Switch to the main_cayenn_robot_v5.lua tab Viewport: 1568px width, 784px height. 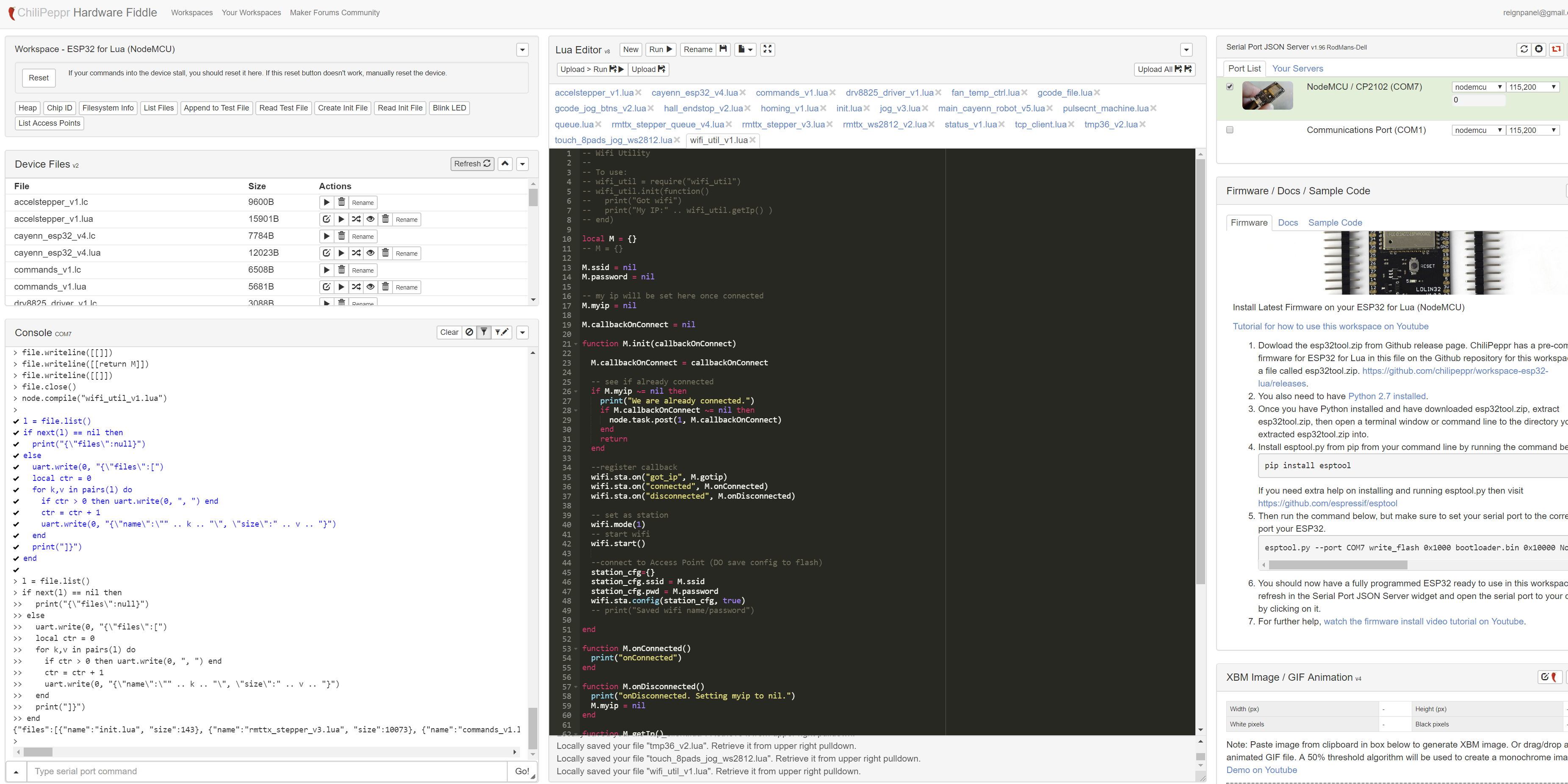pyautogui.click(x=991, y=109)
